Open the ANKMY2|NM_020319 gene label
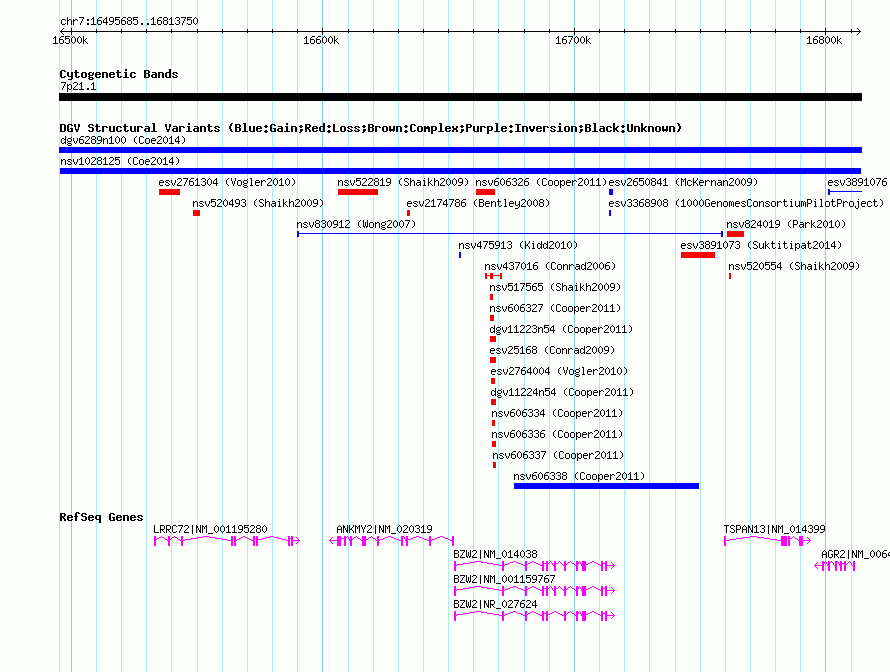 click(384, 529)
